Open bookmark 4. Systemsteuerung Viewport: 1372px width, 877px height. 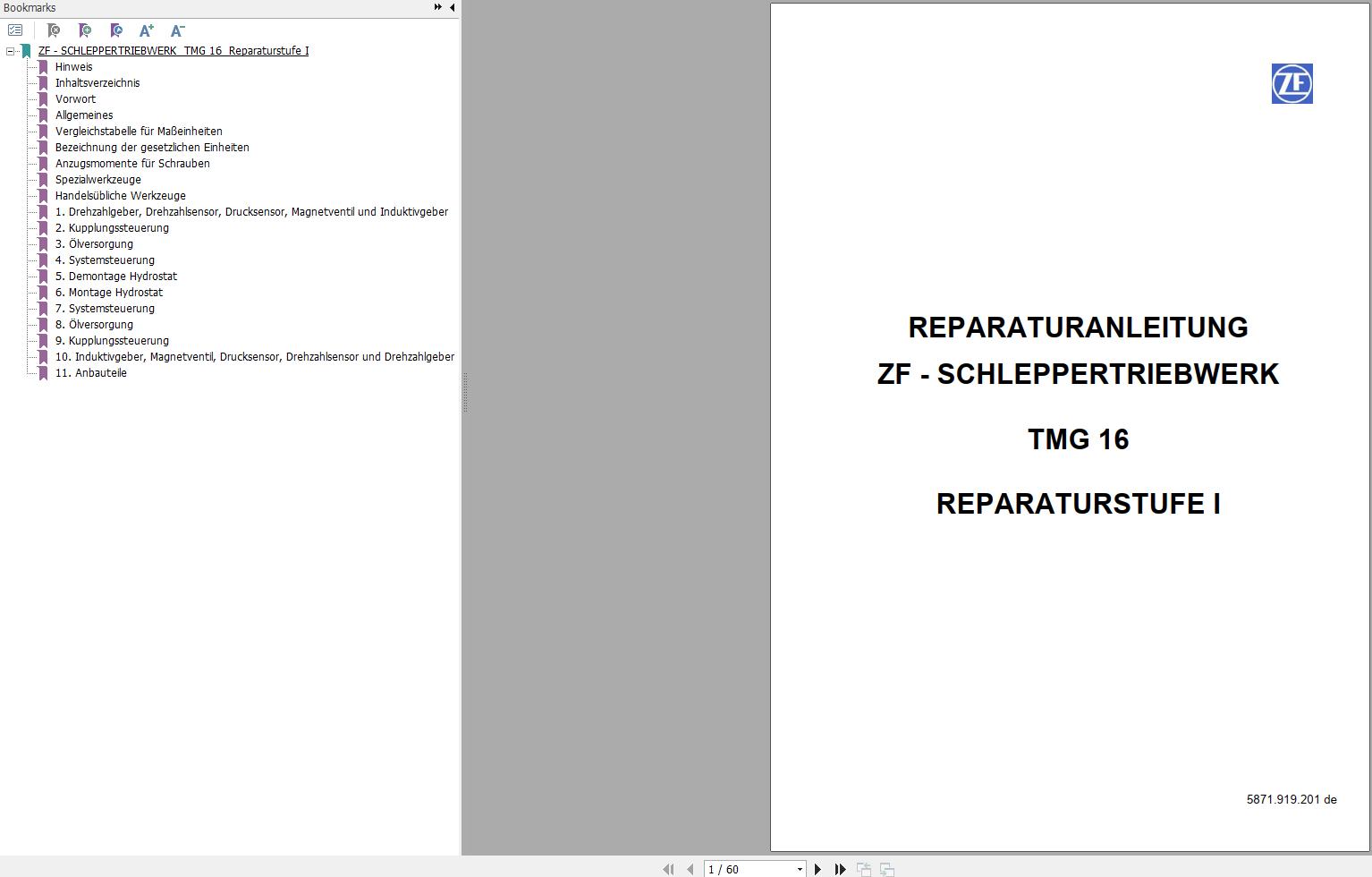[x=105, y=260]
